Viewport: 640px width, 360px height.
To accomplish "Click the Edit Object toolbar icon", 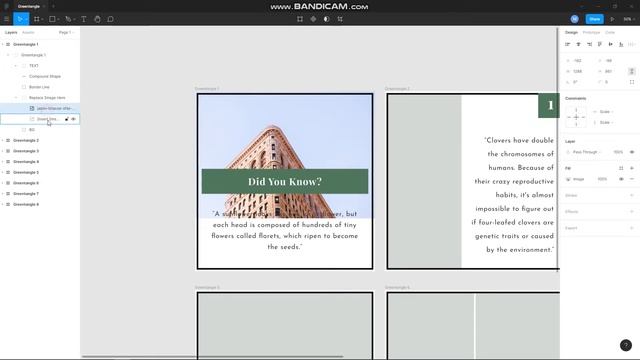I will tap(300, 19).
